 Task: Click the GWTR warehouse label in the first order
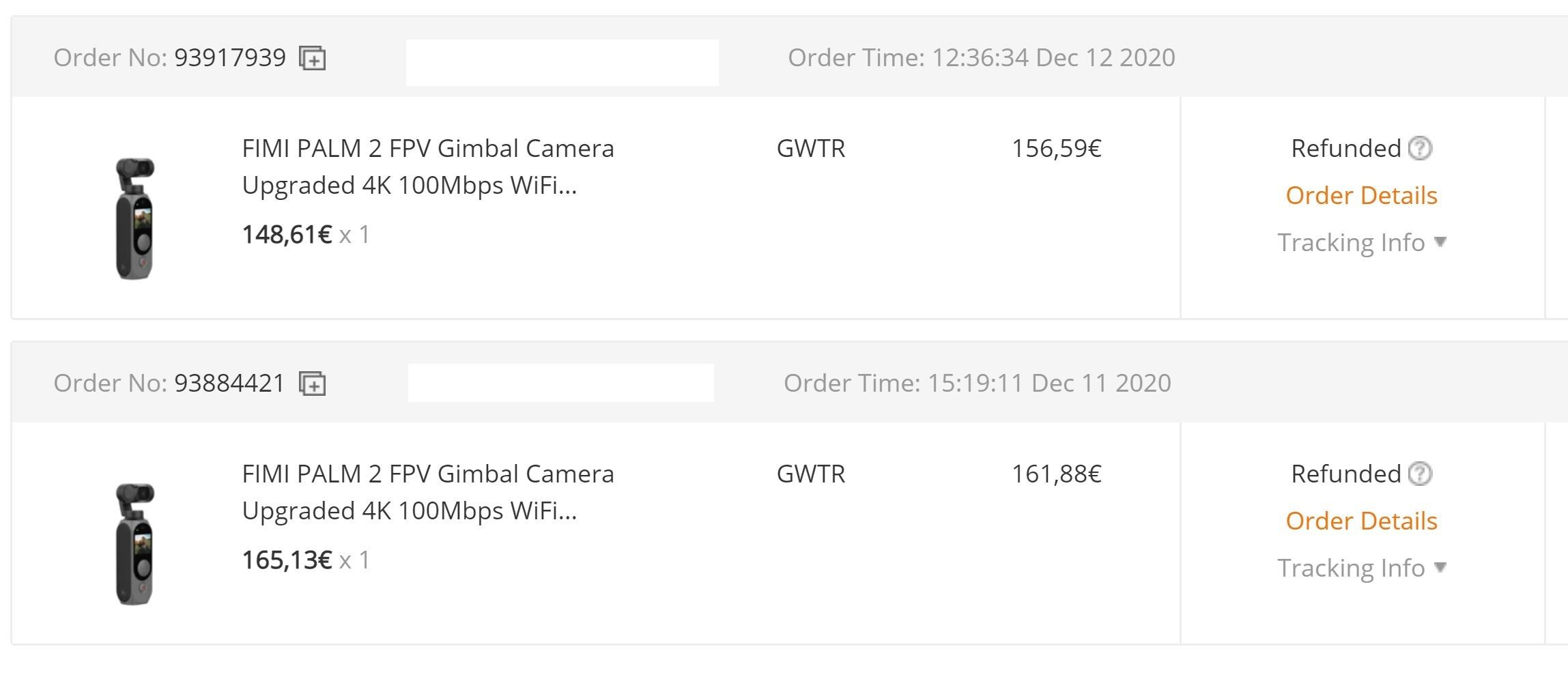click(811, 148)
